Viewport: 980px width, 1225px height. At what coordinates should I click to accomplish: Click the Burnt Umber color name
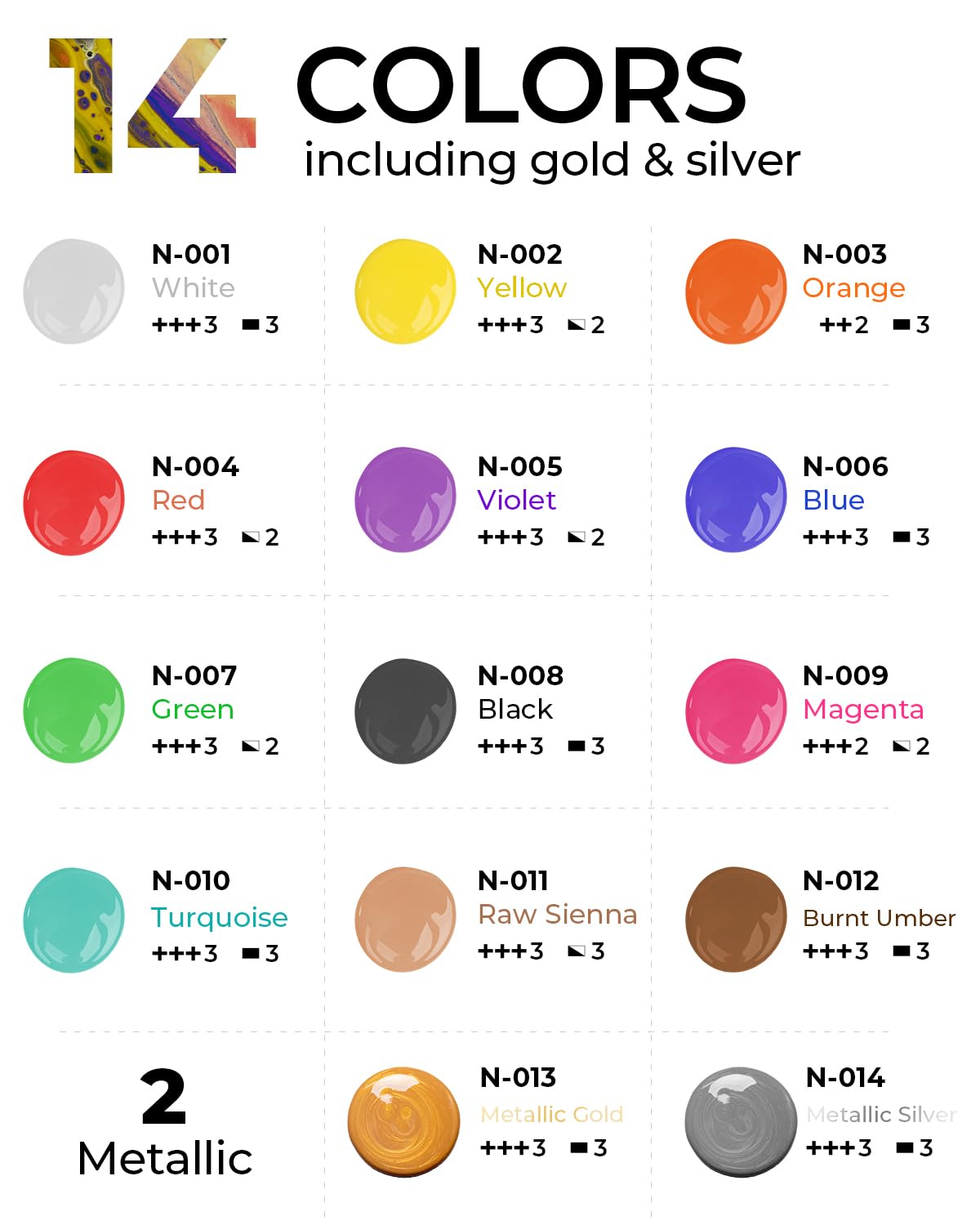[x=879, y=918]
